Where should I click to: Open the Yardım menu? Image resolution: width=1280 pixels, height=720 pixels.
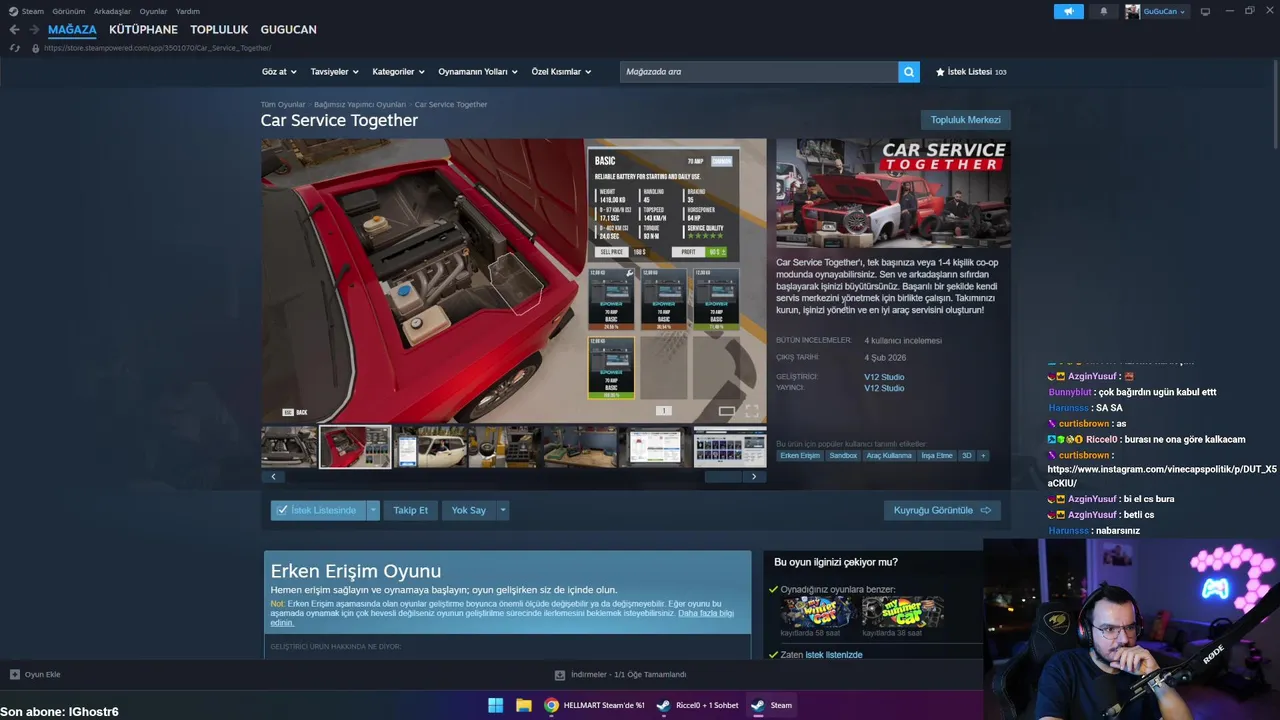[188, 11]
